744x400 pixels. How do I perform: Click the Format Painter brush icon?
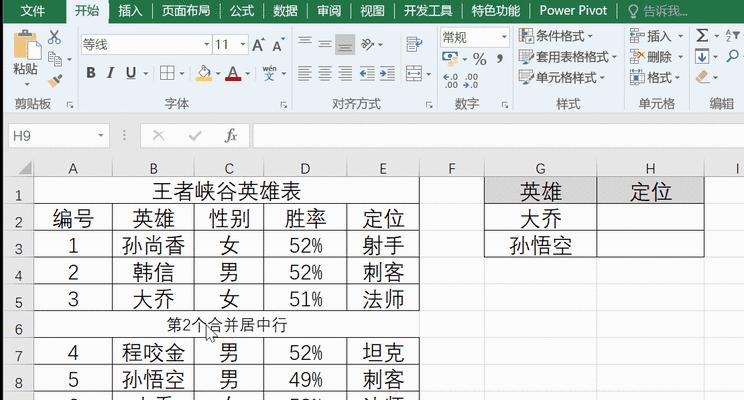[x=55, y=81]
